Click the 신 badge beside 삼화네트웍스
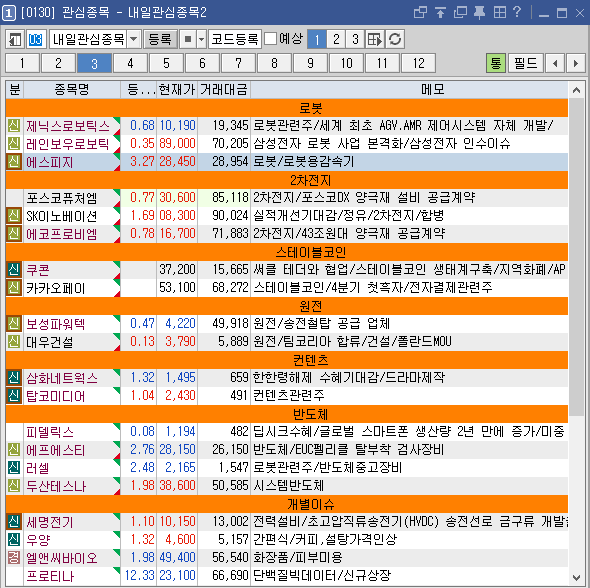Image resolution: width=590 pixels, height=588 pixels. tap(14, 377)
